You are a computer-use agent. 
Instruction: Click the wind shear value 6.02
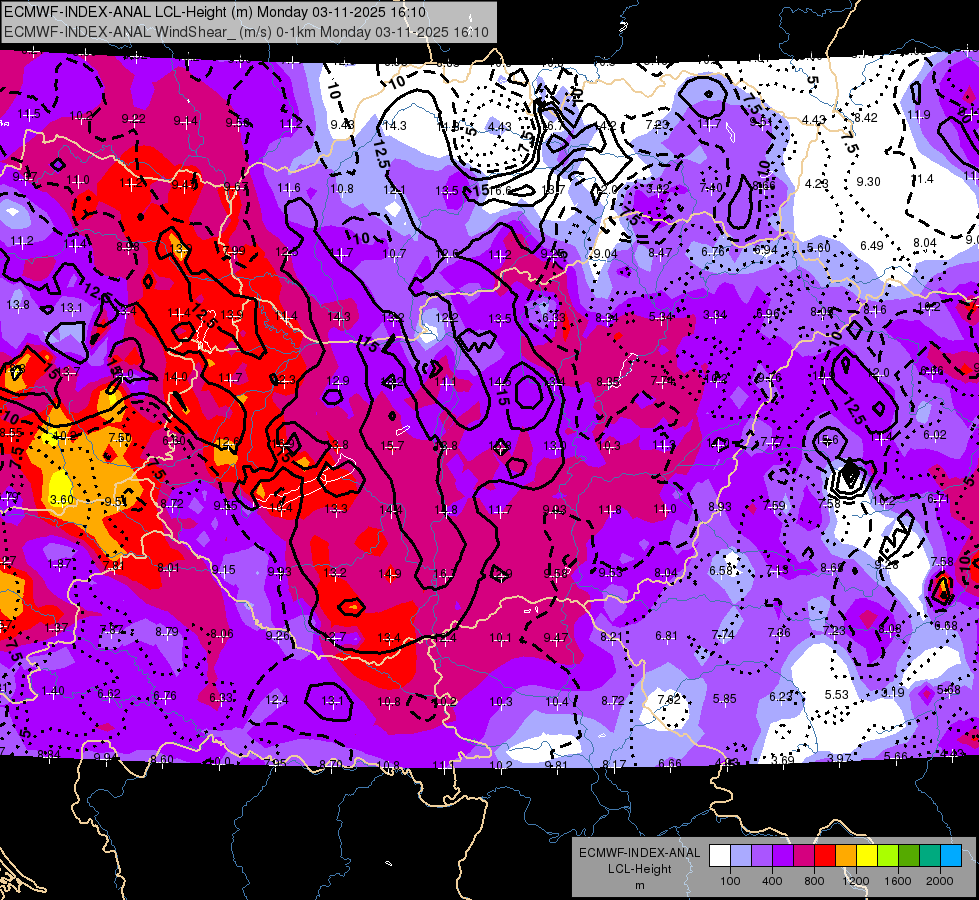pos(935,435)
